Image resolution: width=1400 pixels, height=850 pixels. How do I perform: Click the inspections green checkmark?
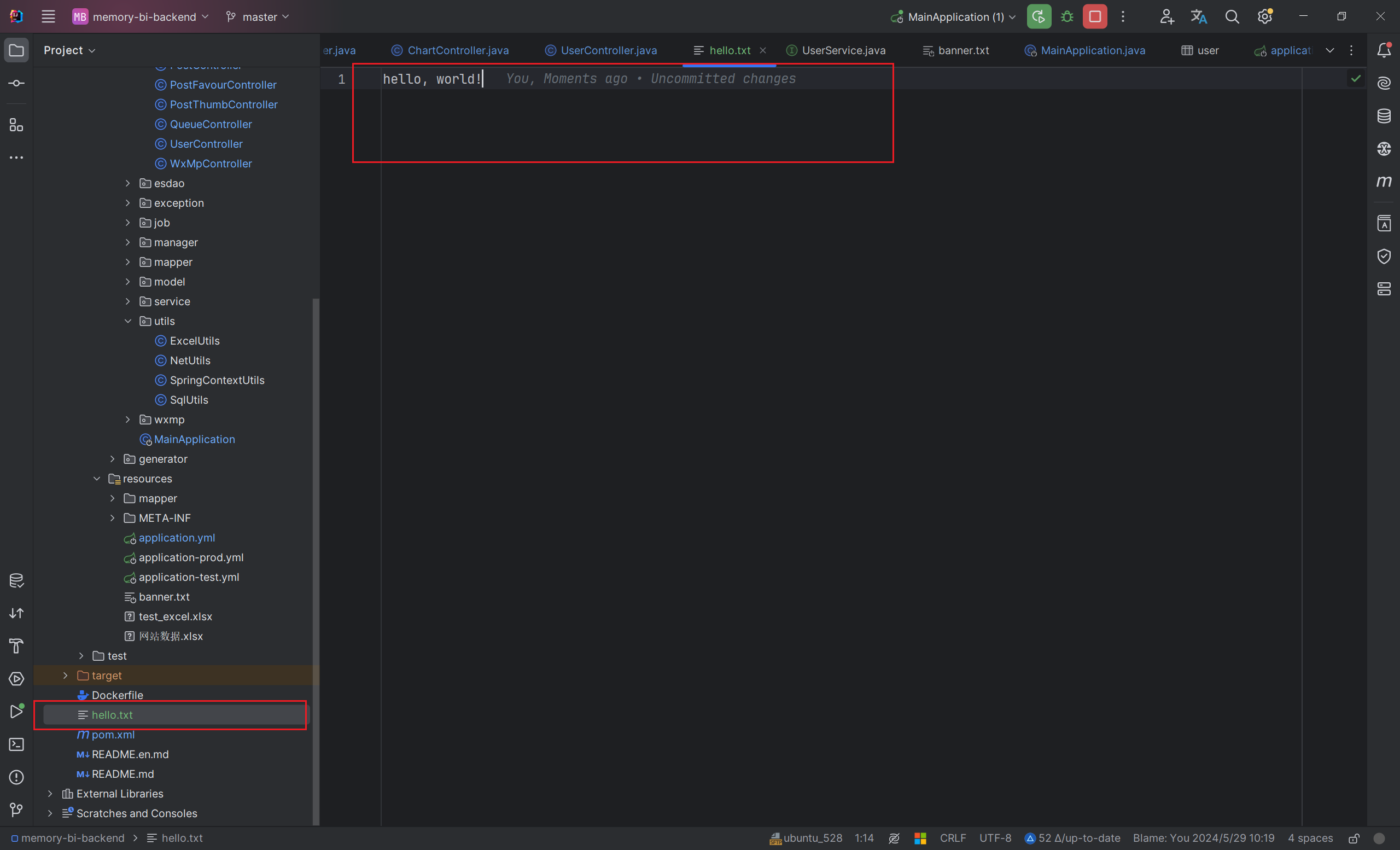point(1356,78)
